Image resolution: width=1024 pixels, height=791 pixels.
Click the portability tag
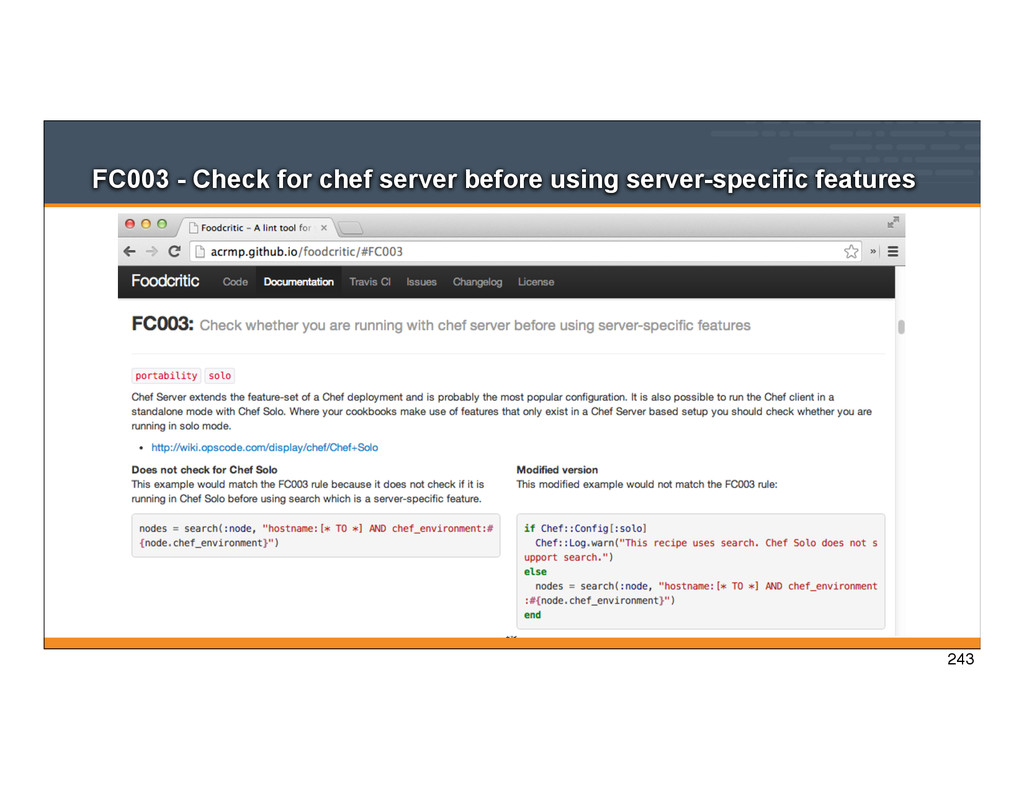pyautogui.click(x=166, y=376)
